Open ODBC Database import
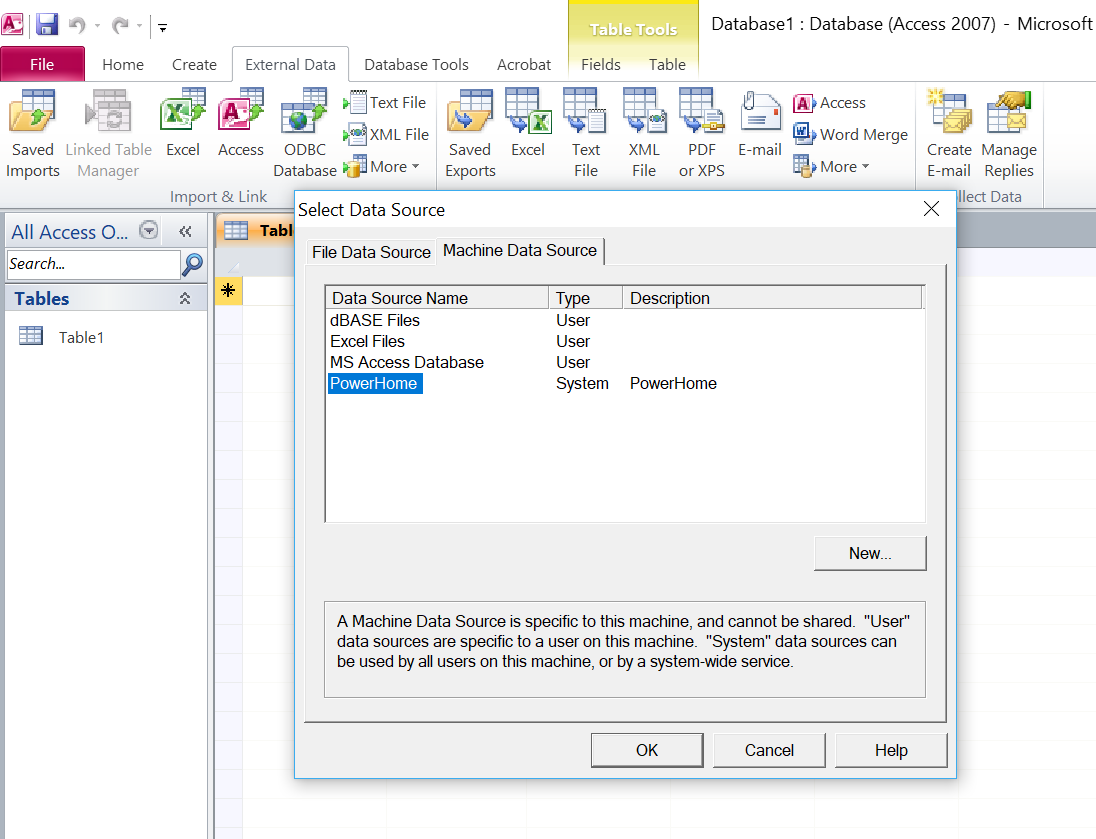Screen dimensions: 1096x839 (305, 133)
